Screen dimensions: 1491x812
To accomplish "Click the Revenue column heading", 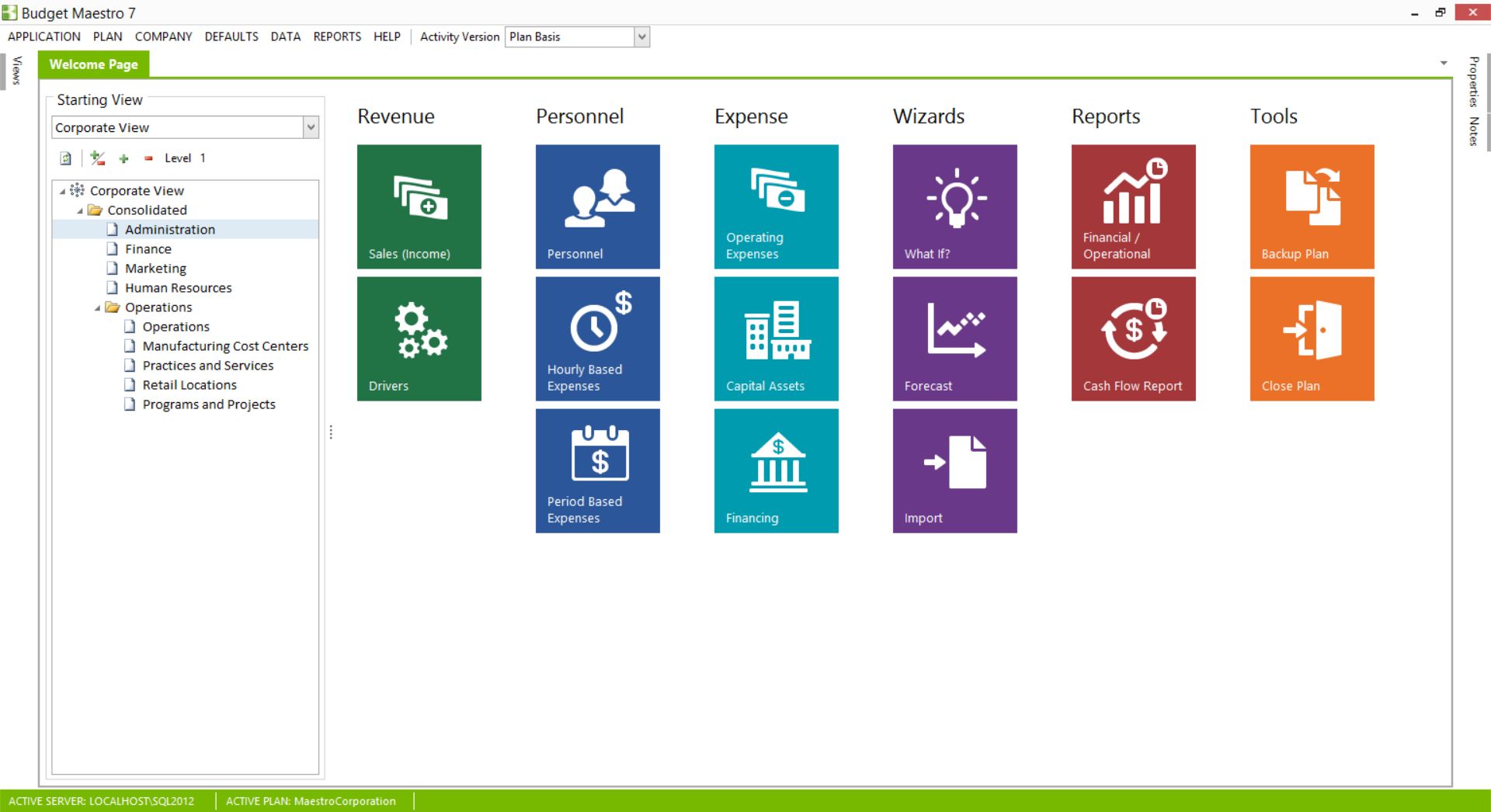I will (396, 116).
